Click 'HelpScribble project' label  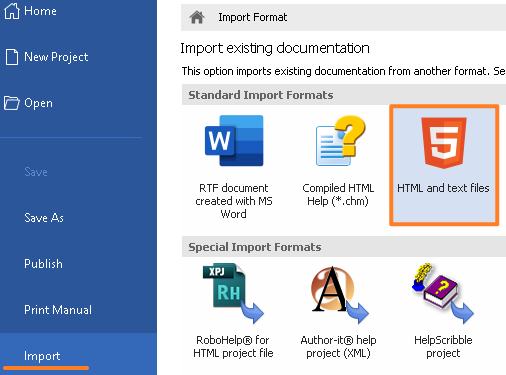click(x=443, y=347)
